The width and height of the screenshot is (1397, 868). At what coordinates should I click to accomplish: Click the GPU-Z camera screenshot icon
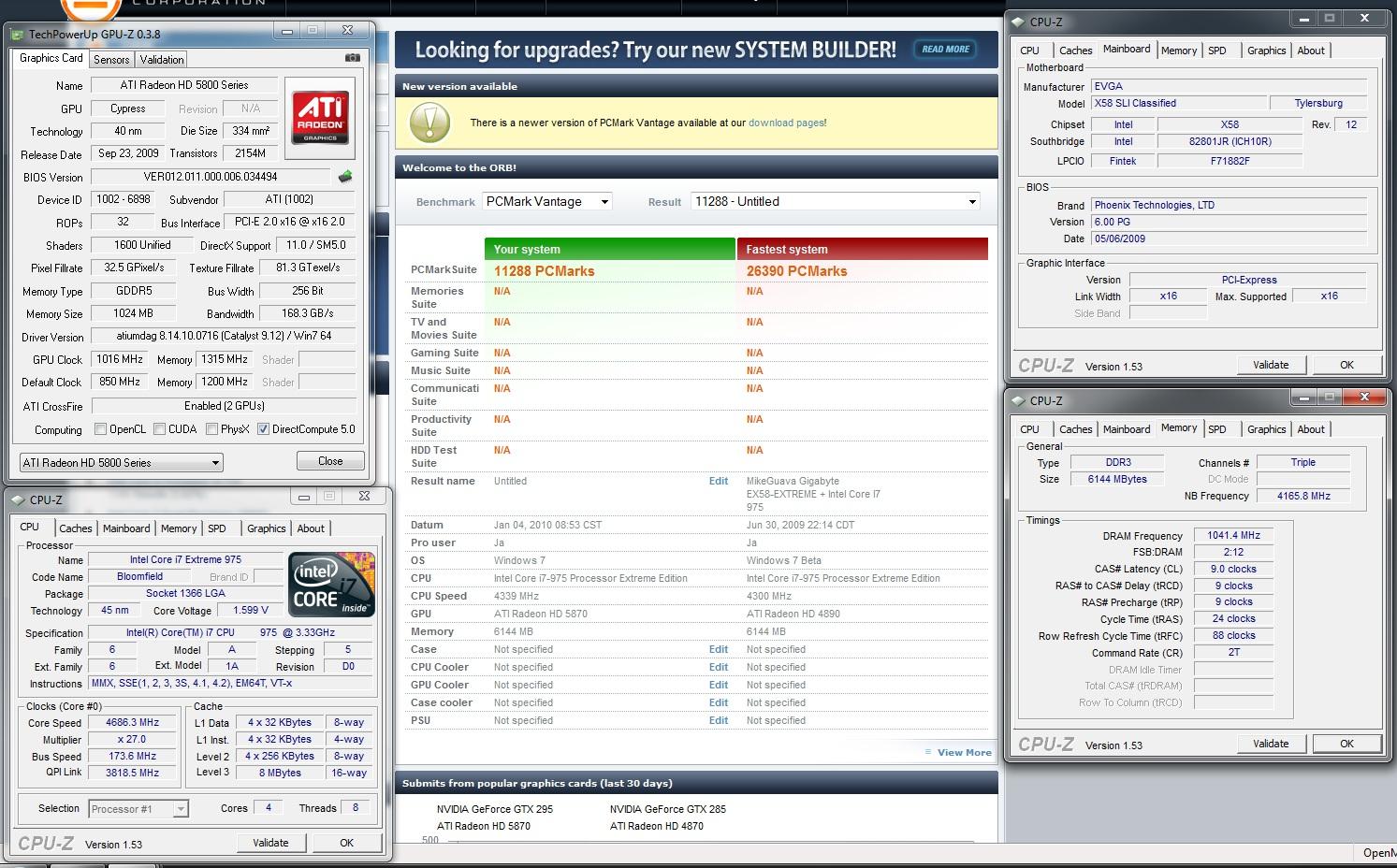[352, 58]
